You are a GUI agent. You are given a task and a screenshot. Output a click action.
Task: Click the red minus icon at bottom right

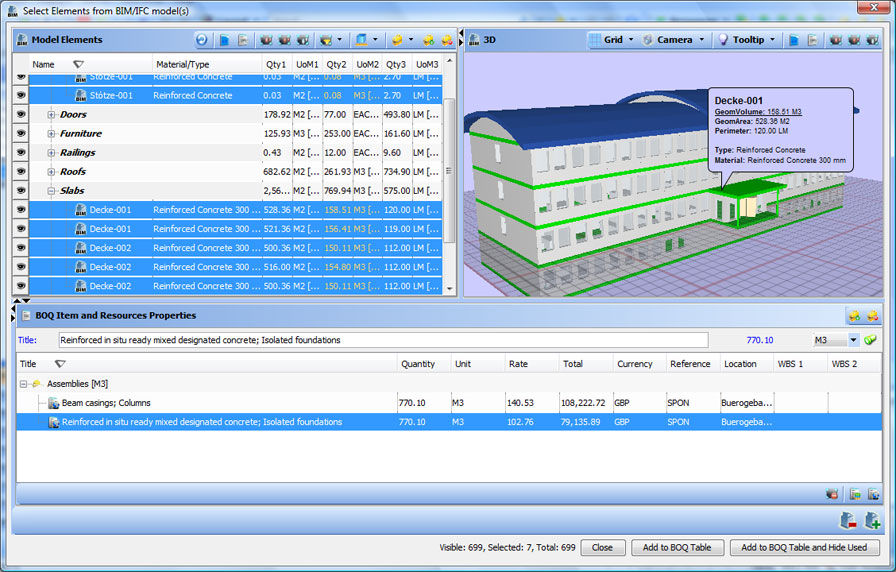click(848, 520)
